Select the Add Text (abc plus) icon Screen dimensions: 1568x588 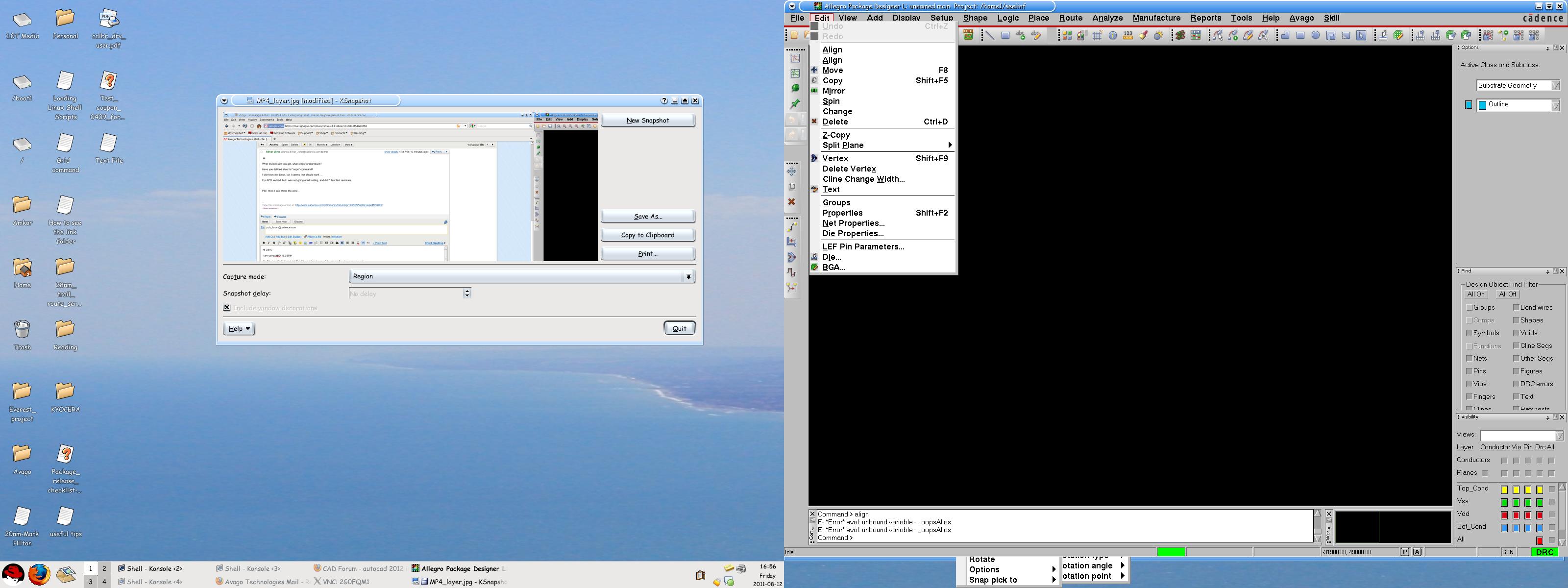click(x=1021, y=35)
